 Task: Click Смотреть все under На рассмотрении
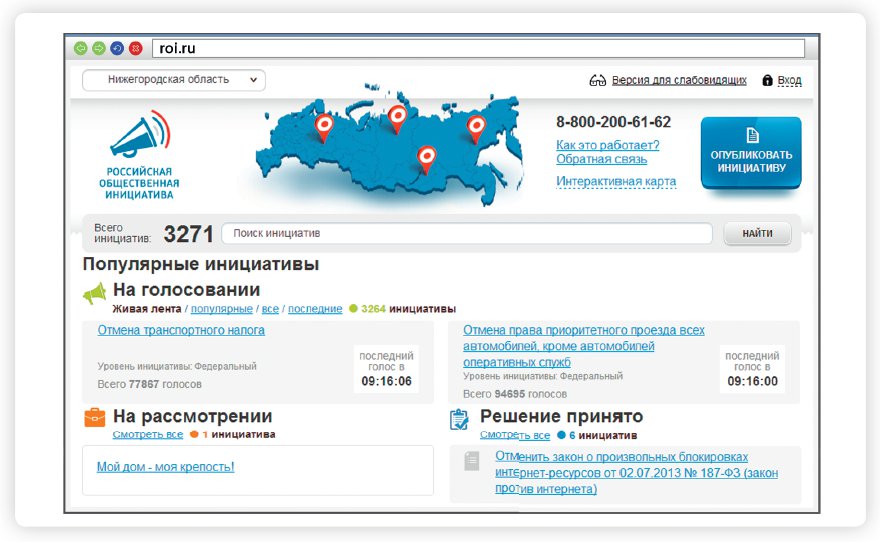pyautogui.click(x=148, y=434)
